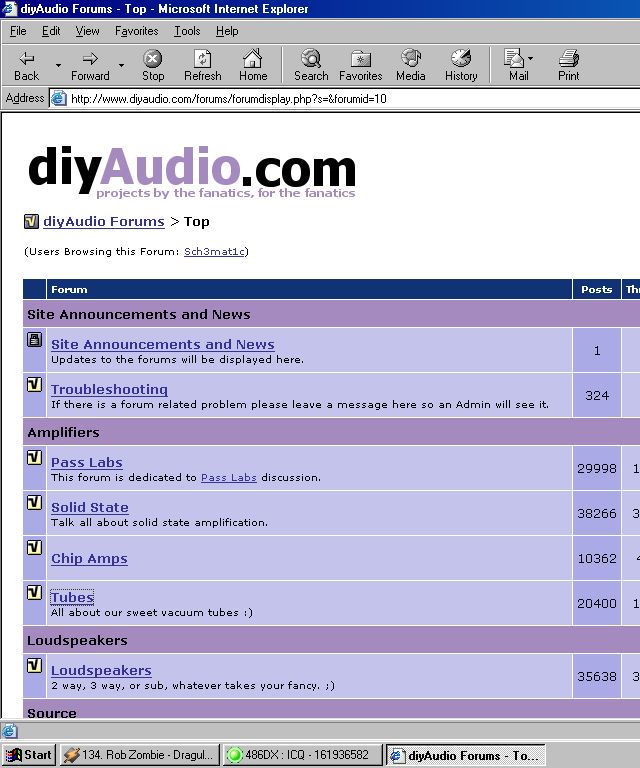Click the Loudspeakers category heading row
This screenshot has width=640, height=768.
[331, 640]
